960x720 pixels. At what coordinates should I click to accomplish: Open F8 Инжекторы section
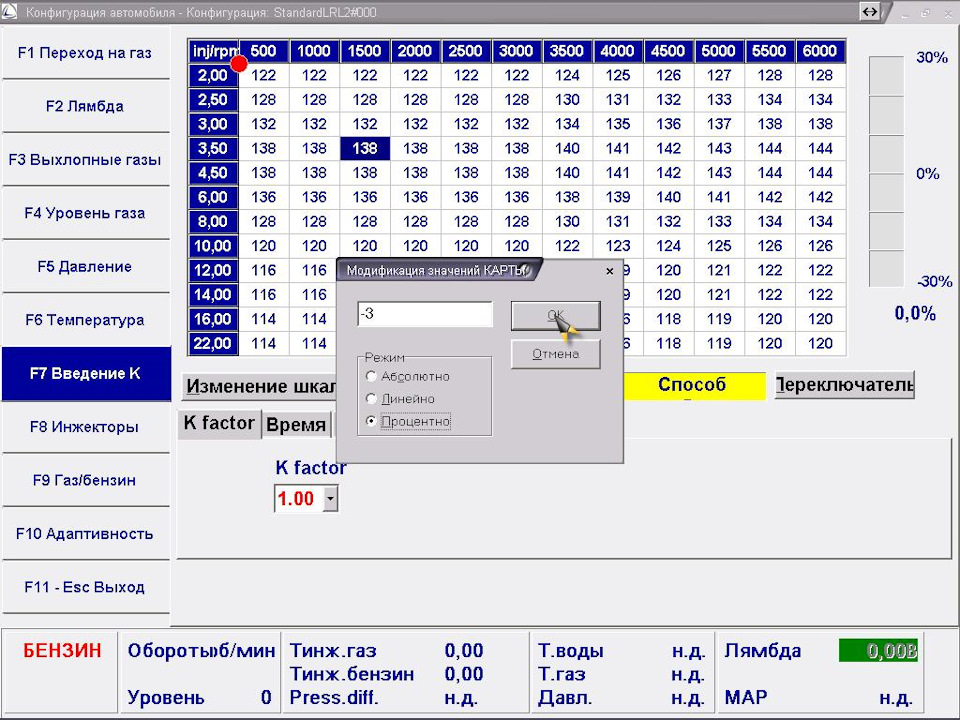[x=85, y=427]
